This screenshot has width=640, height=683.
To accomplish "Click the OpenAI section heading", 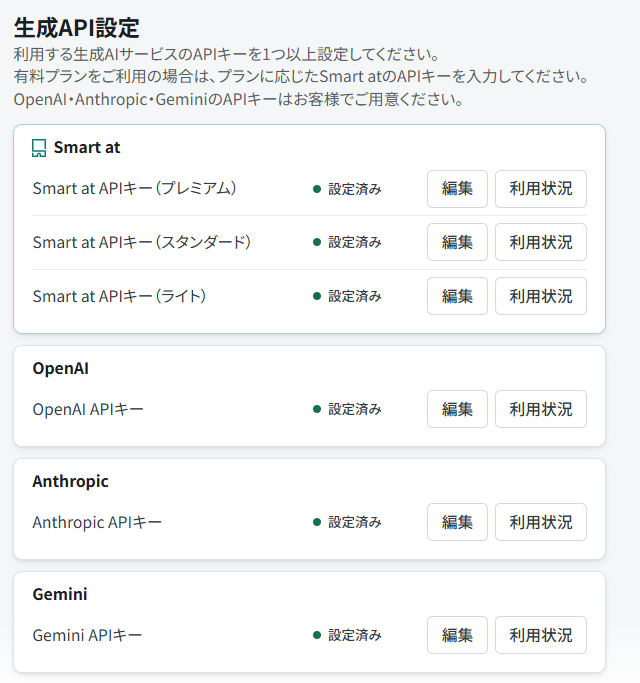I will pos(61,369).
